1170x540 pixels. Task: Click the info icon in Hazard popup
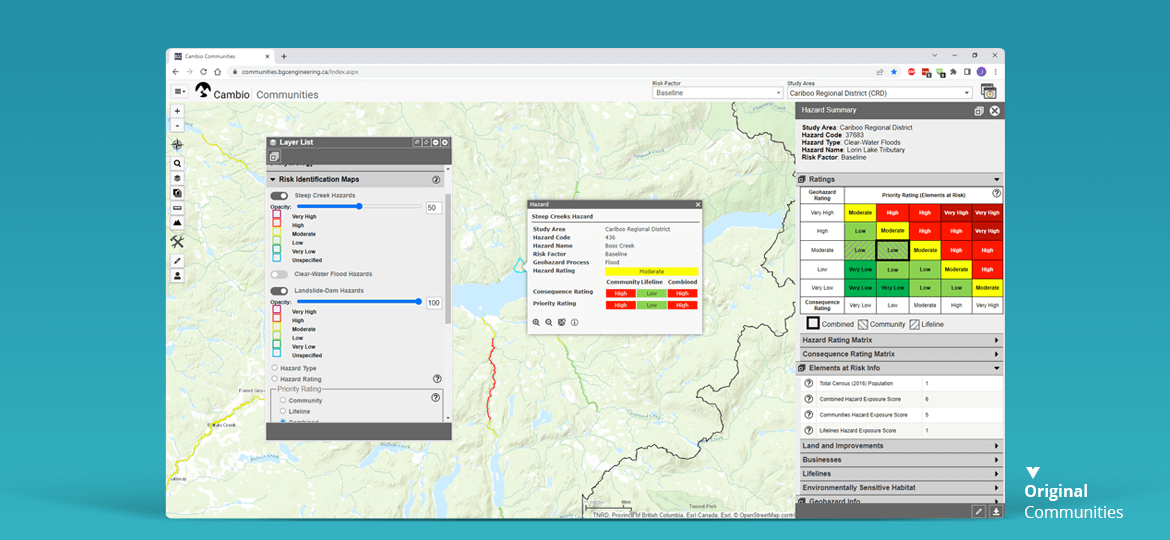tap(575, 323)
